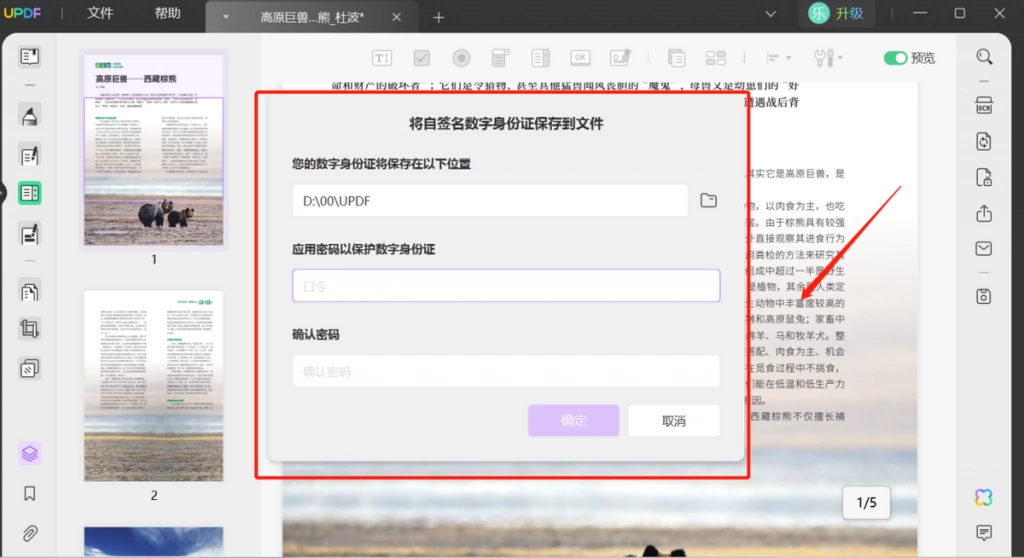Select checkbox form field tool
The image size is (1024, 558).
(422, 58)
